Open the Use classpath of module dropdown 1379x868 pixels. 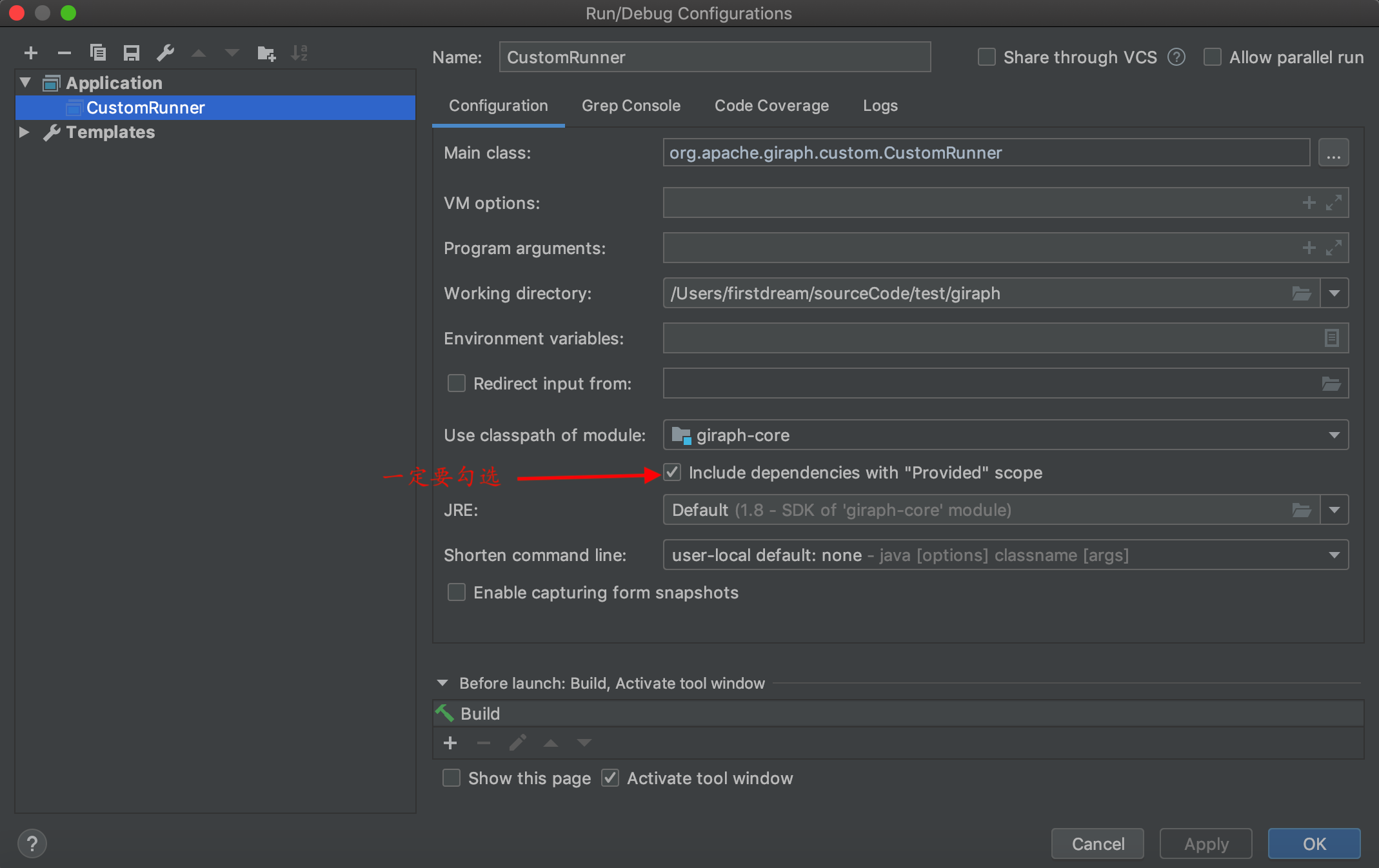click(x=1334, y=435)
